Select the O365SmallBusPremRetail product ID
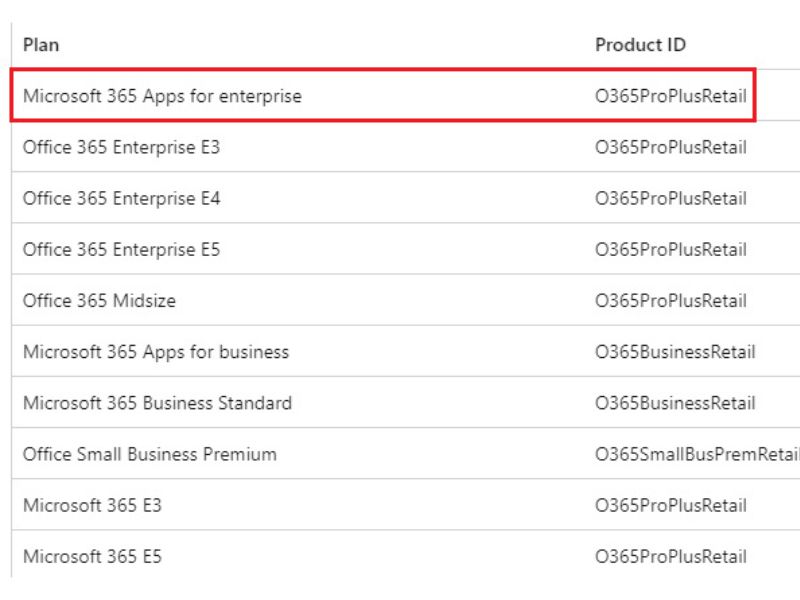This screenshot has height=600, width=800. coord(697,454)
